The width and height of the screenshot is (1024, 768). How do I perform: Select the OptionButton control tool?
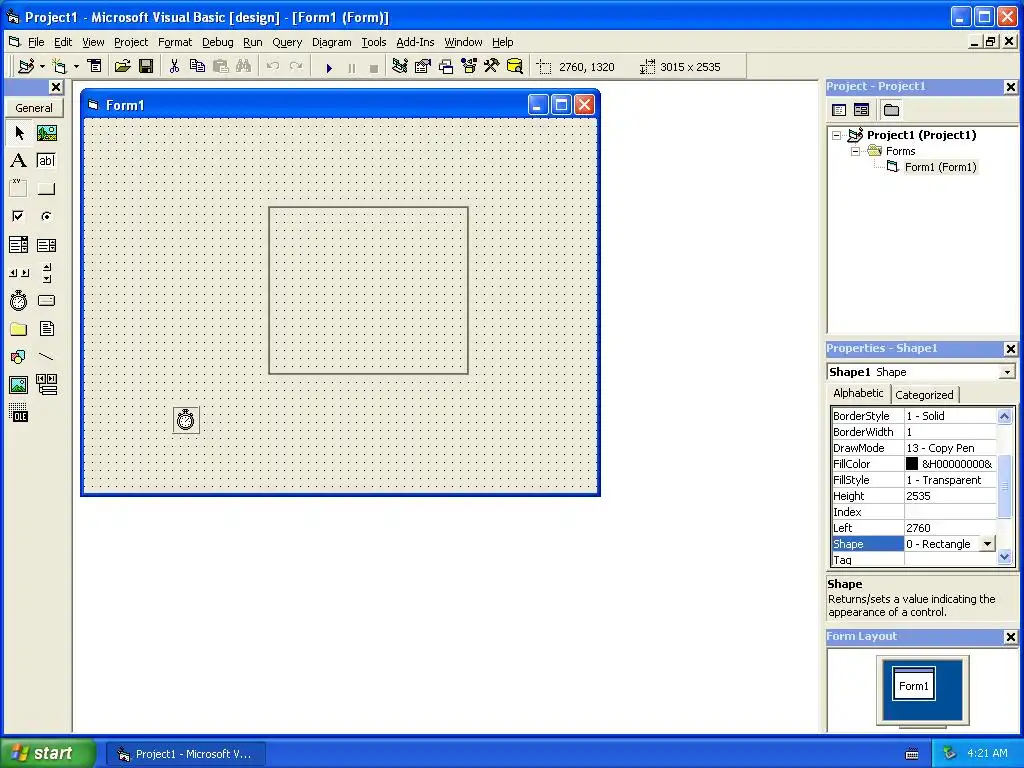point(46,216)
